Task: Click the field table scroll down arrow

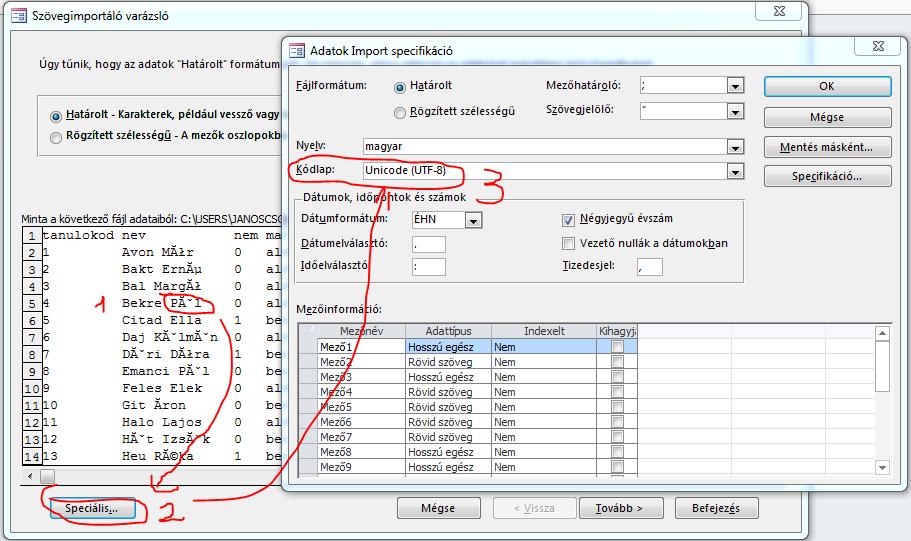Action: tap(883, 467)
